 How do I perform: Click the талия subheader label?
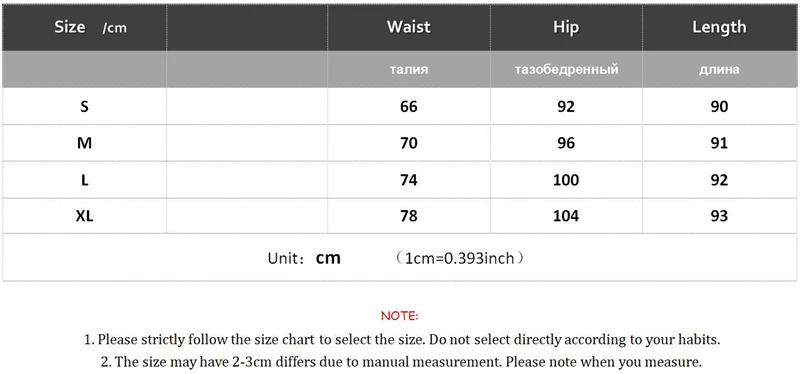(409, 69)
